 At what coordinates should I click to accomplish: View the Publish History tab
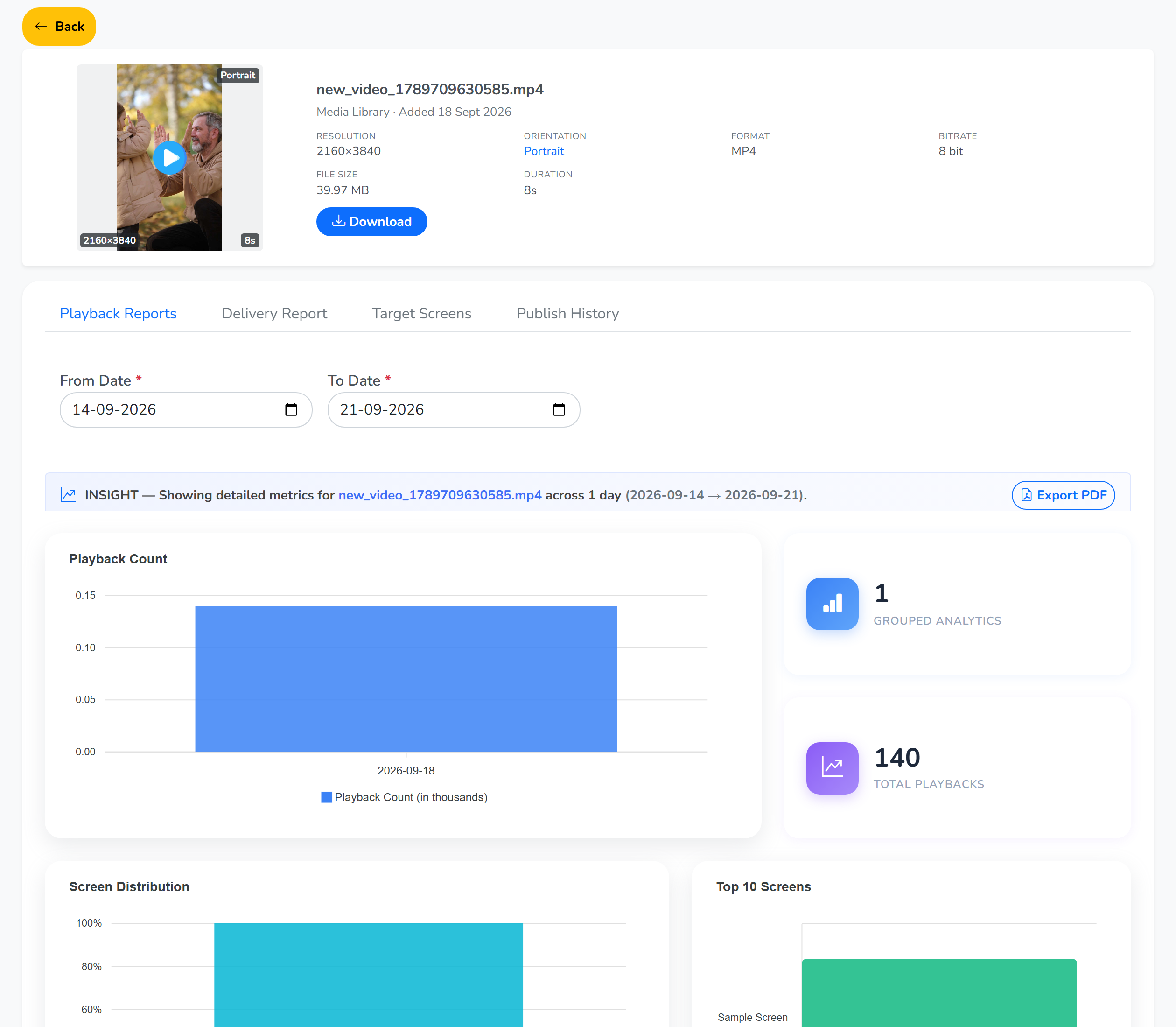point(567,314)
